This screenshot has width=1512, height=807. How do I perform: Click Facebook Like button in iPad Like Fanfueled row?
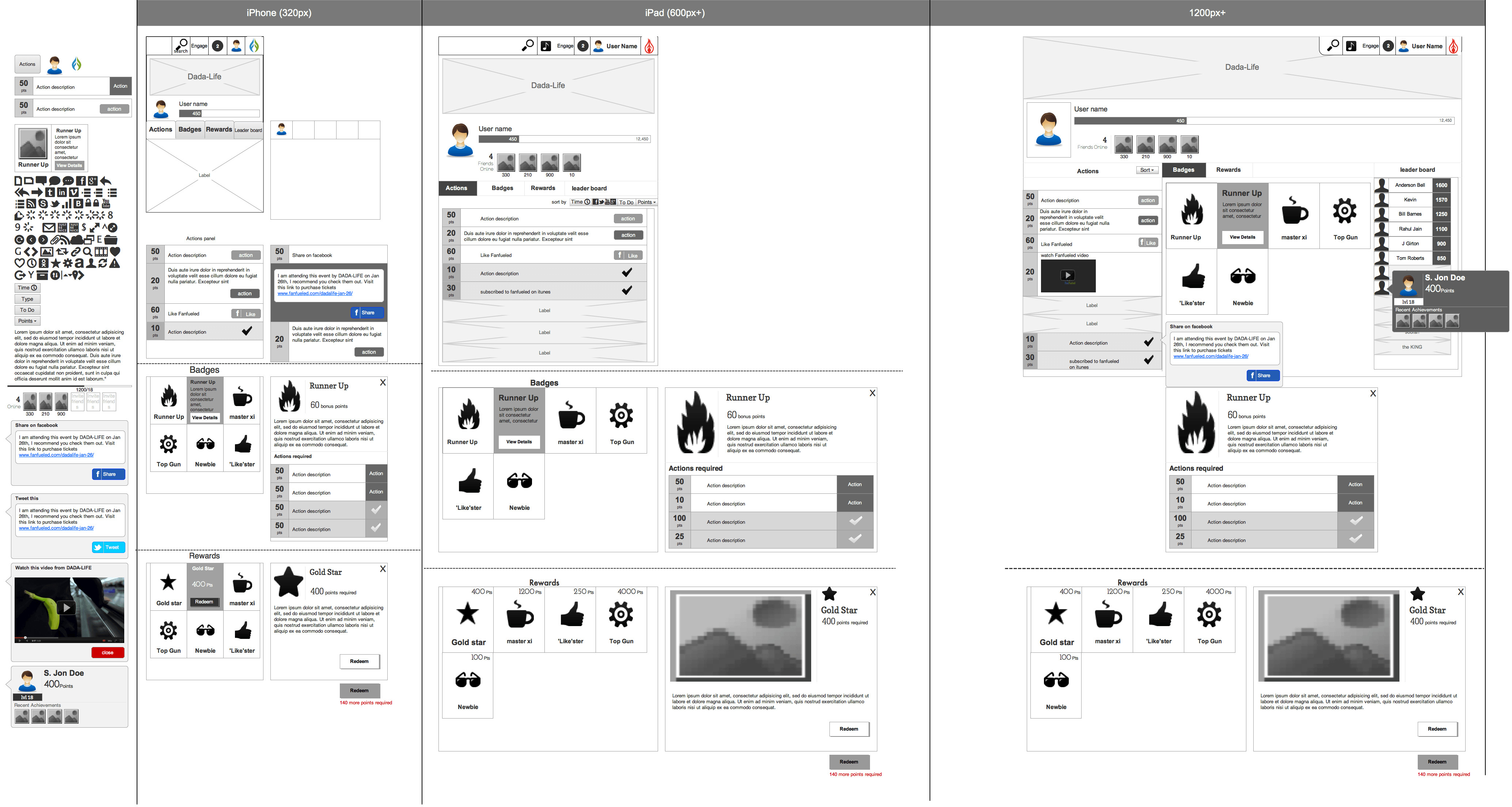point(628,255)
